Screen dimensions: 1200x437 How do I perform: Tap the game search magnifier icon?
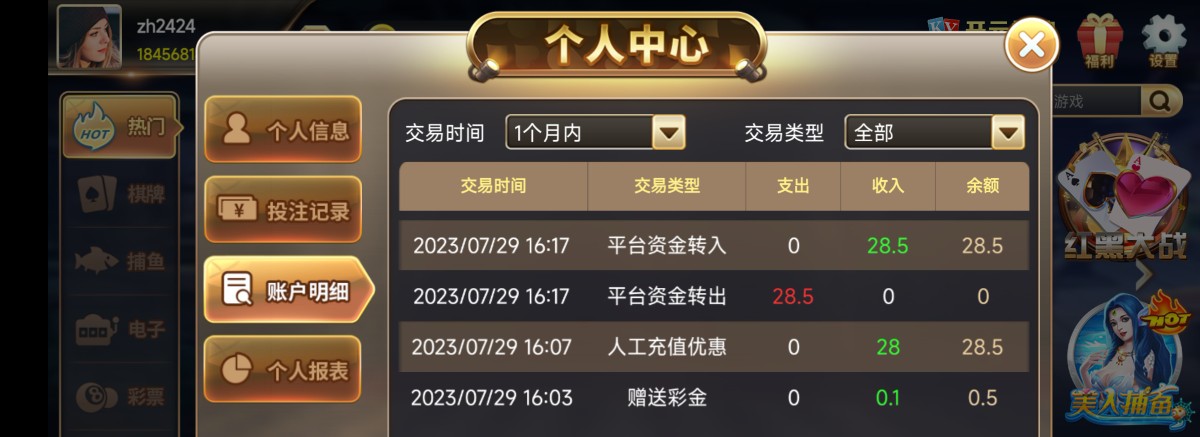[x=1160, y=101]
